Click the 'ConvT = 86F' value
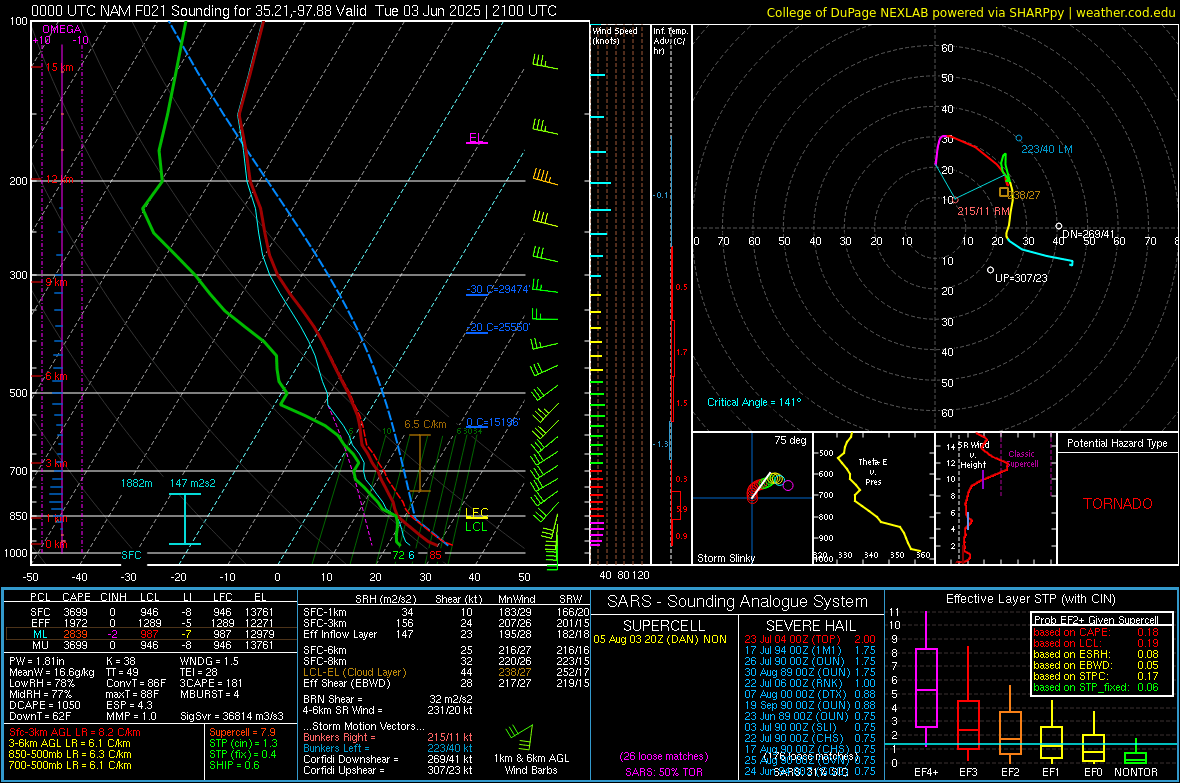 [x=135, y=684]
